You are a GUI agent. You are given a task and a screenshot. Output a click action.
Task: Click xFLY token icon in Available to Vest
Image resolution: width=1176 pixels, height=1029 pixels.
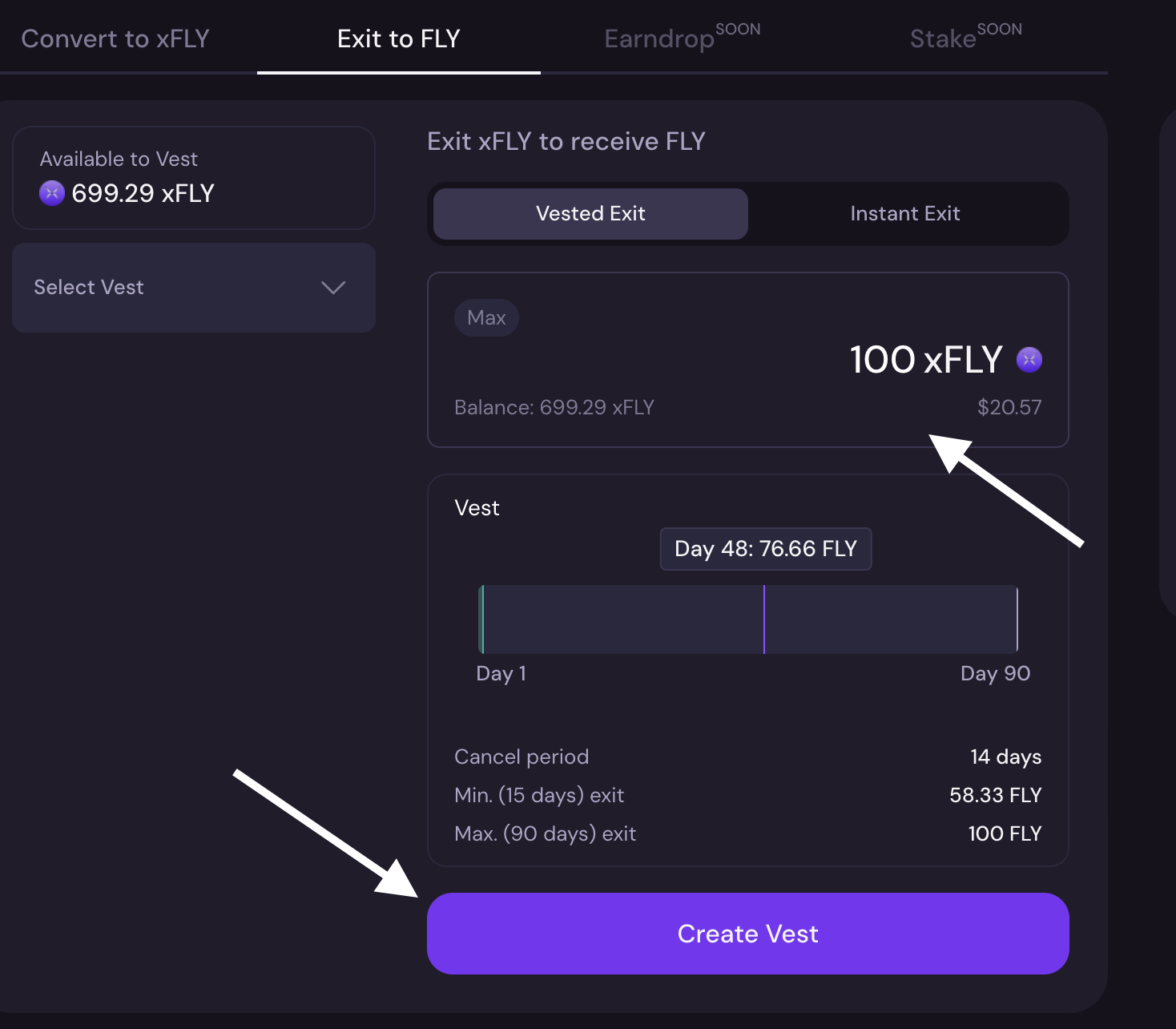[x=52, y=193]
